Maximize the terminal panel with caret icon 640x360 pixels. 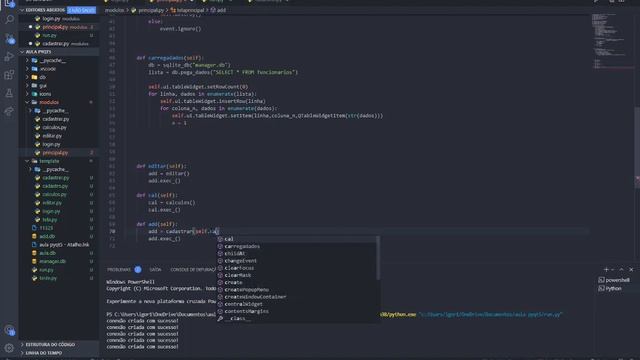[x=621, y=269]
